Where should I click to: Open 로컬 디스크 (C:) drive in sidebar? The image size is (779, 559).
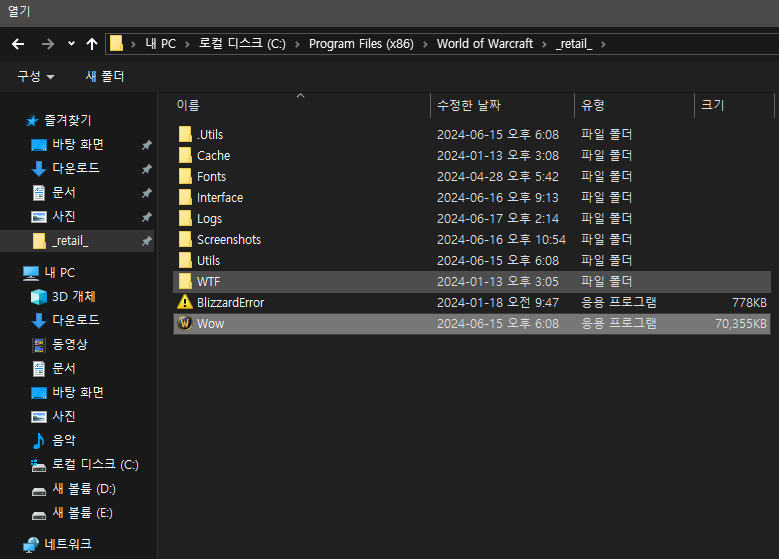click(85, 465)
